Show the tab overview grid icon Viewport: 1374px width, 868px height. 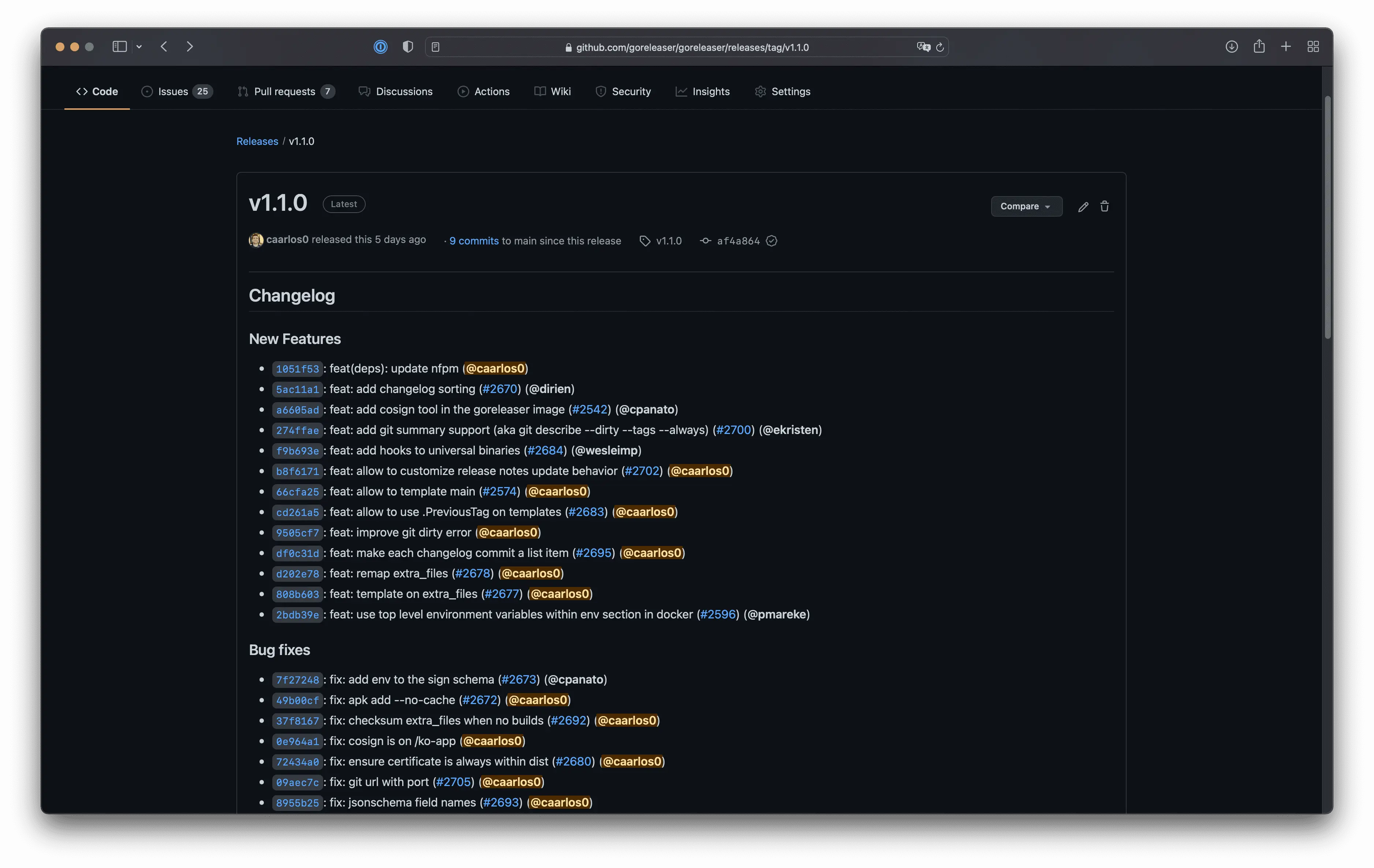pyautogui.click(x=1313, y=47)
